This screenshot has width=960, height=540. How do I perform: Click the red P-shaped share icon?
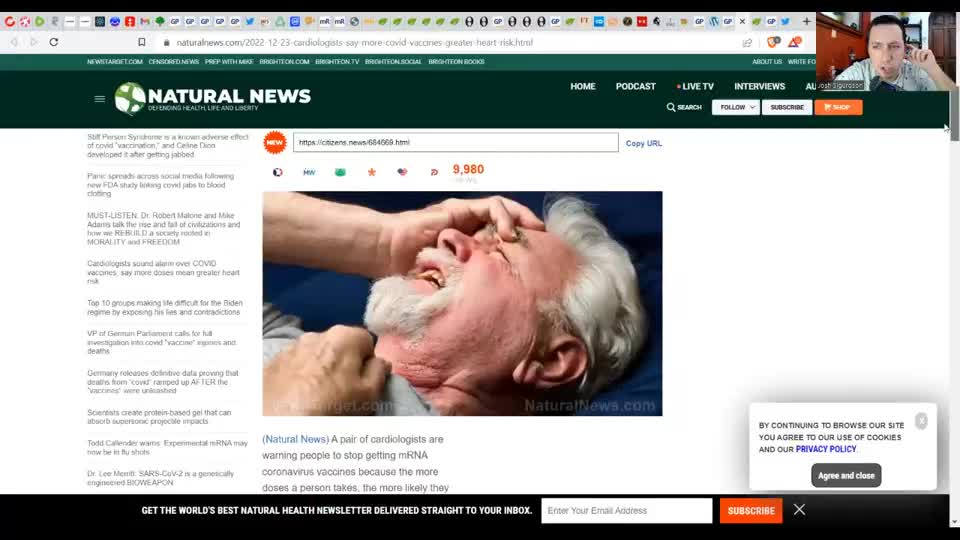tap(433, 172)
